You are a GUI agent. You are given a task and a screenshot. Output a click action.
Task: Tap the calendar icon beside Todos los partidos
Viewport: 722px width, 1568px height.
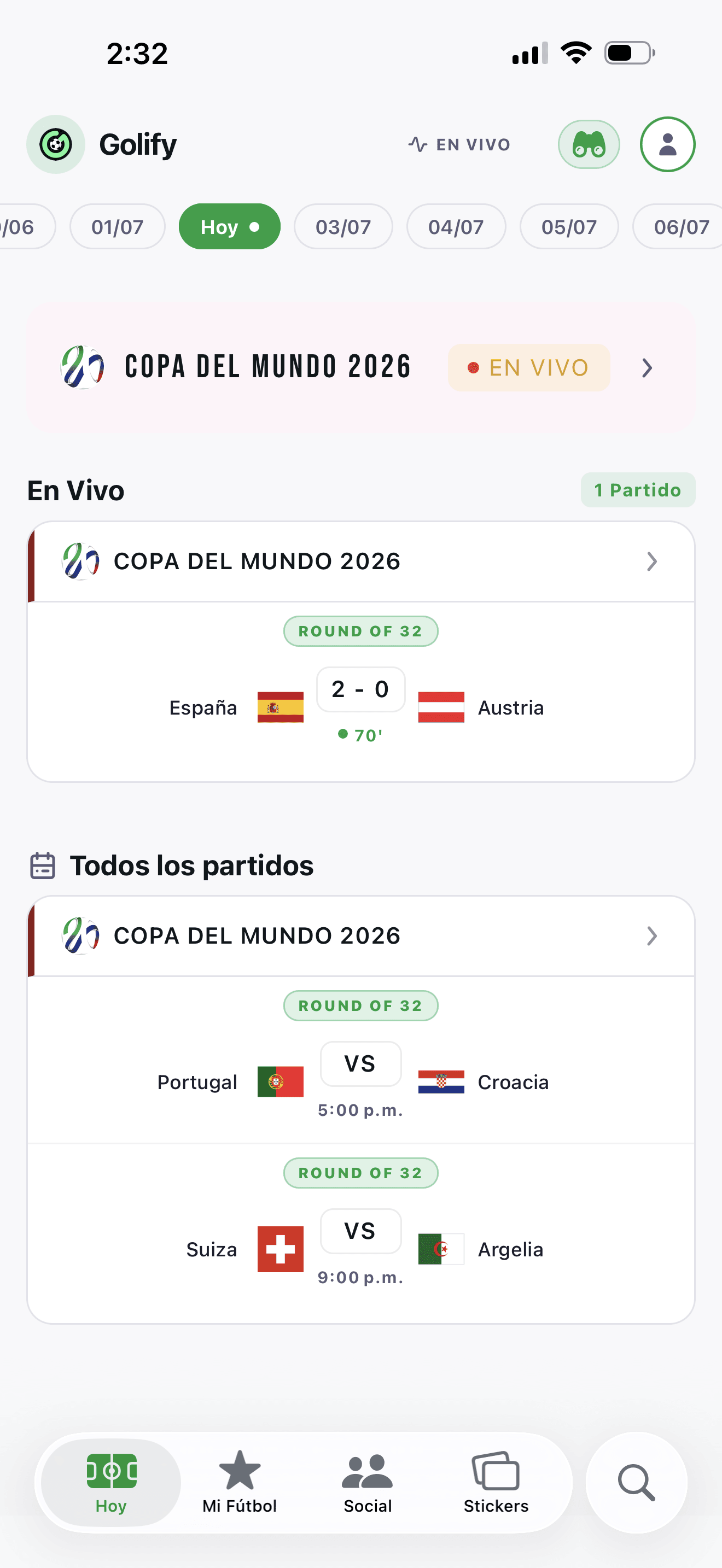click(43, 865)
